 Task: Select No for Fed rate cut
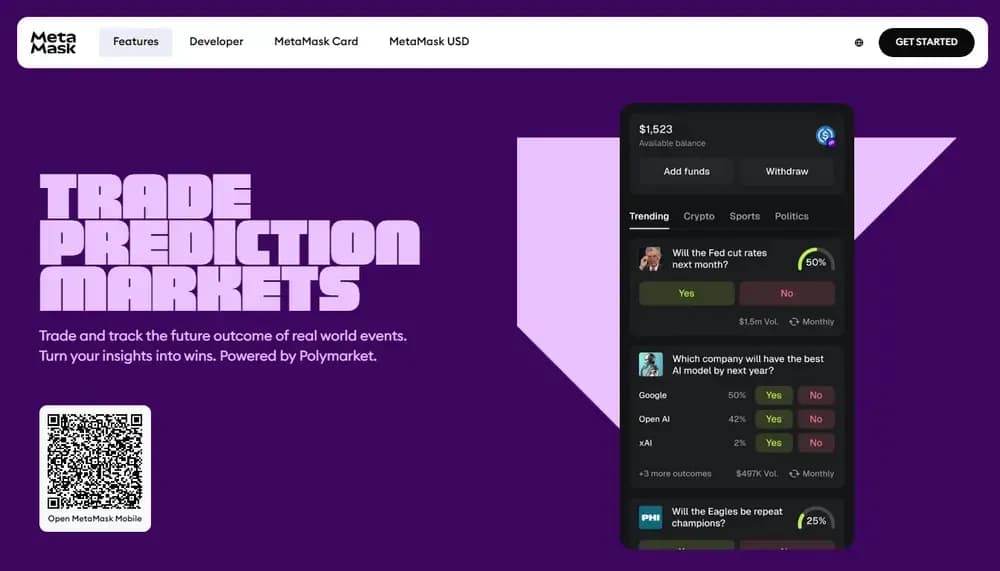[787, 293]
